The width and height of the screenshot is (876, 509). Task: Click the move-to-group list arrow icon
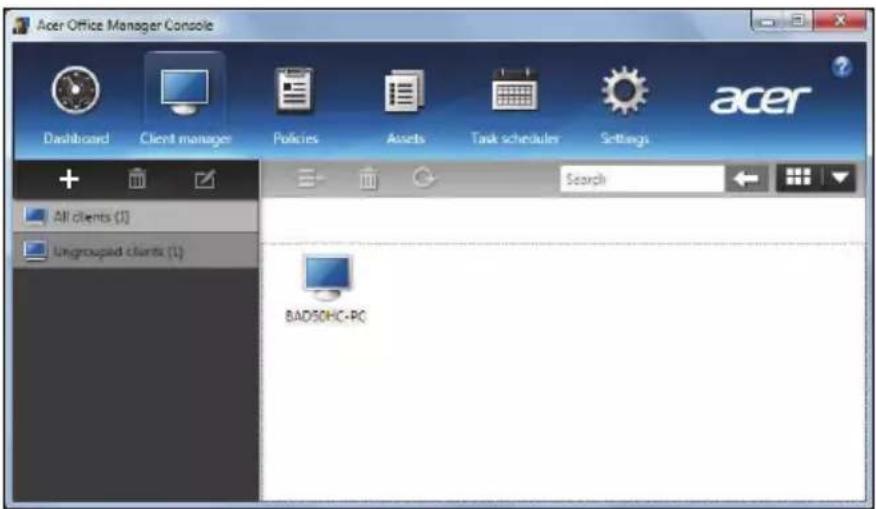pyautogui.click(x=311, y=179)
